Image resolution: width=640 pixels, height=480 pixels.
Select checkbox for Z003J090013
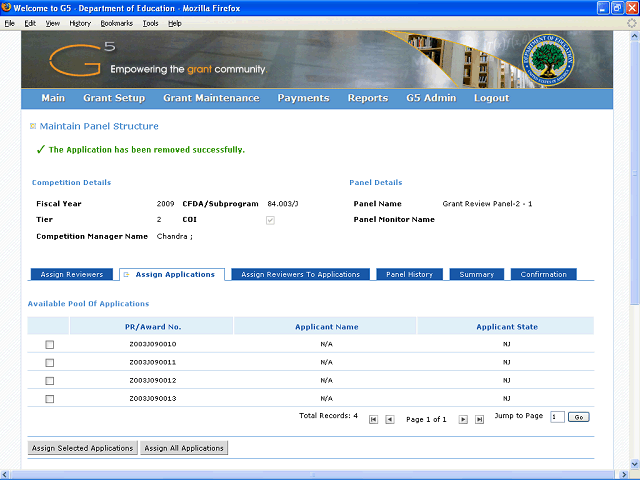(49, 399)
